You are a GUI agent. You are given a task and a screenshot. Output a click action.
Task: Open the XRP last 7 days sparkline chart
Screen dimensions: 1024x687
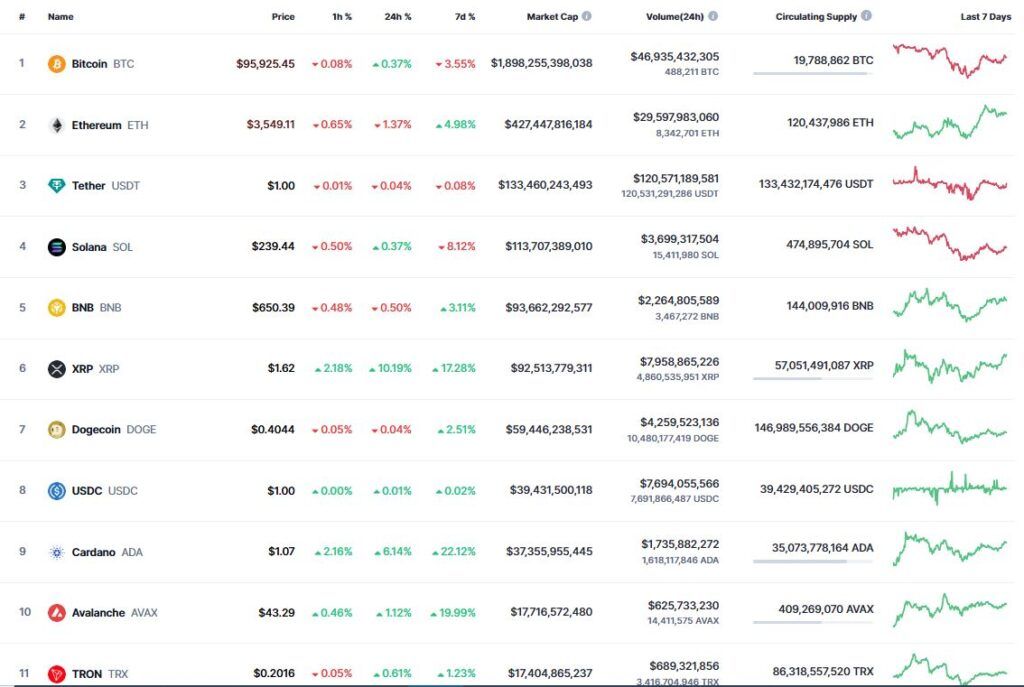(x=950, y=367)
